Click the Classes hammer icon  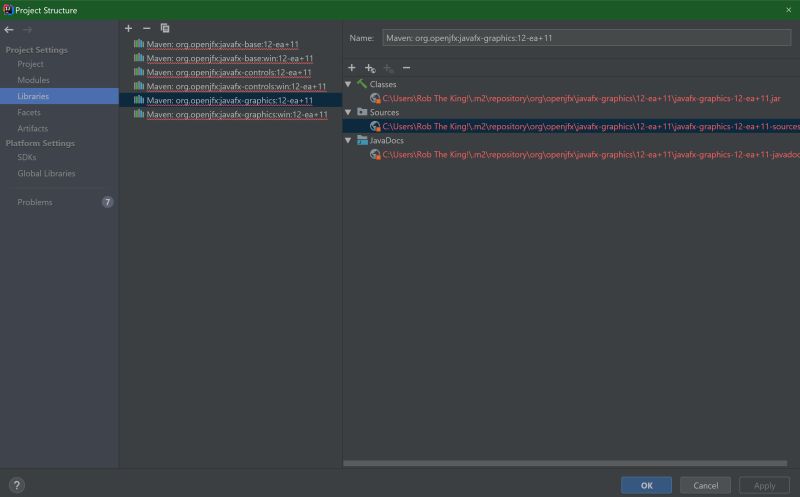pyautogui.click(x=362, y=84)
